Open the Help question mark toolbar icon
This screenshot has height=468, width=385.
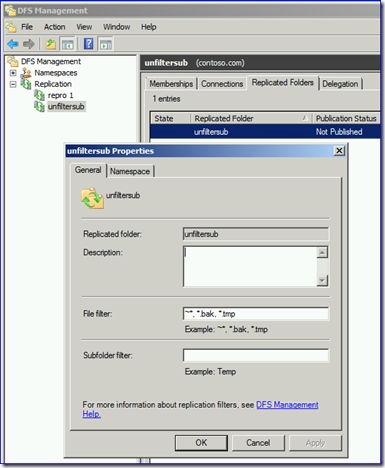tap(88, 44)
